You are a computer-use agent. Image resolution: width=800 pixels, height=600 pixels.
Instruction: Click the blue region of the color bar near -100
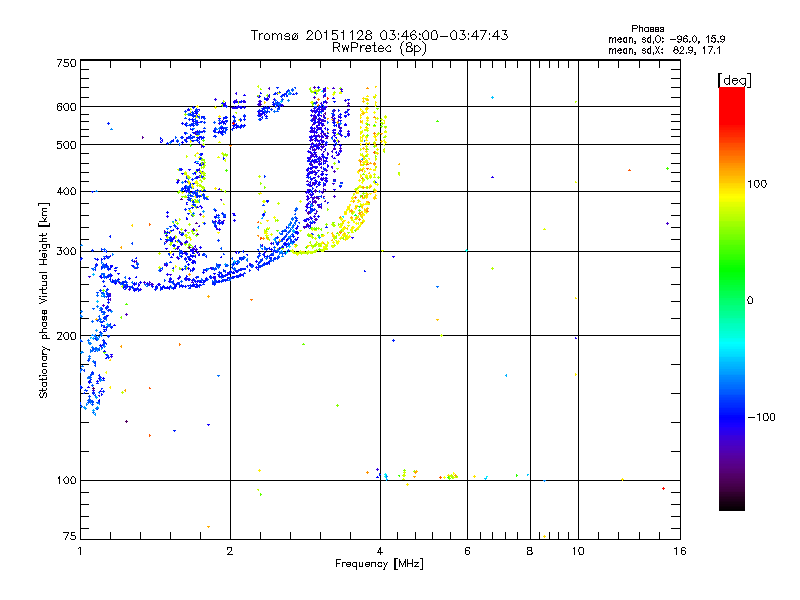coord(732,417)
